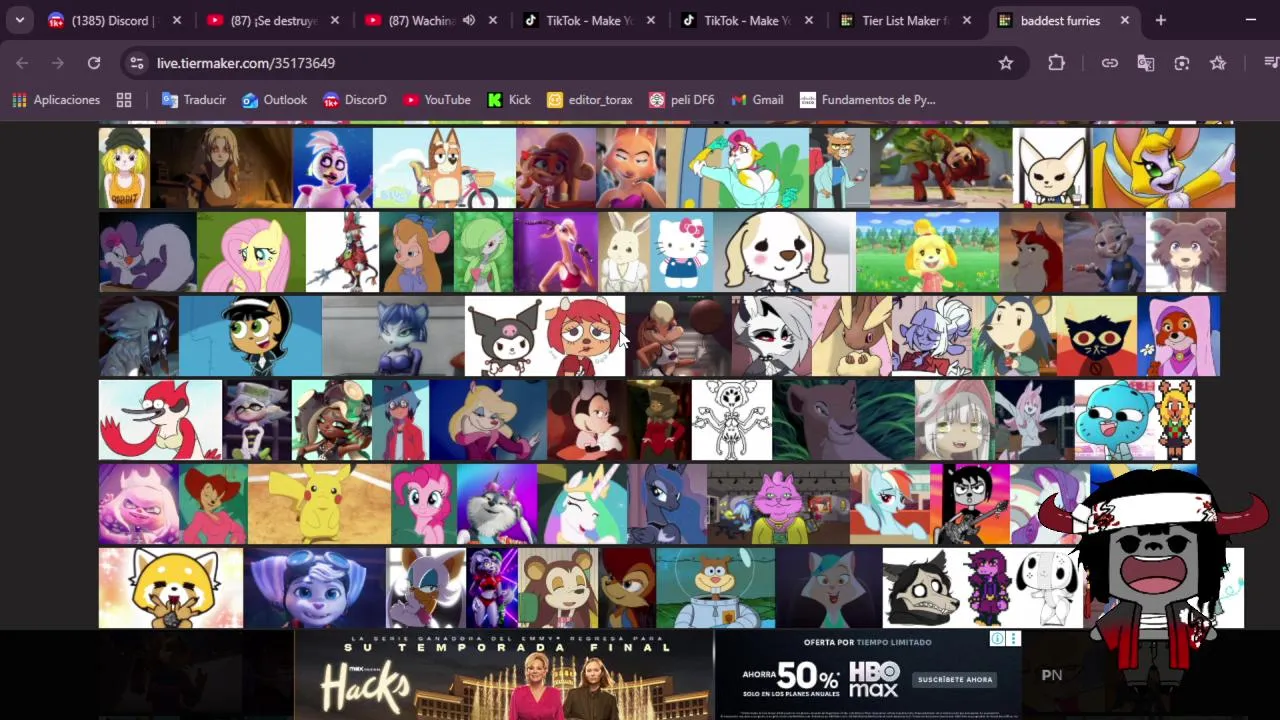Select the Princess Celestia image
Image resolution: width=1280 pixels, height=720 pixels.
(582, 504)
